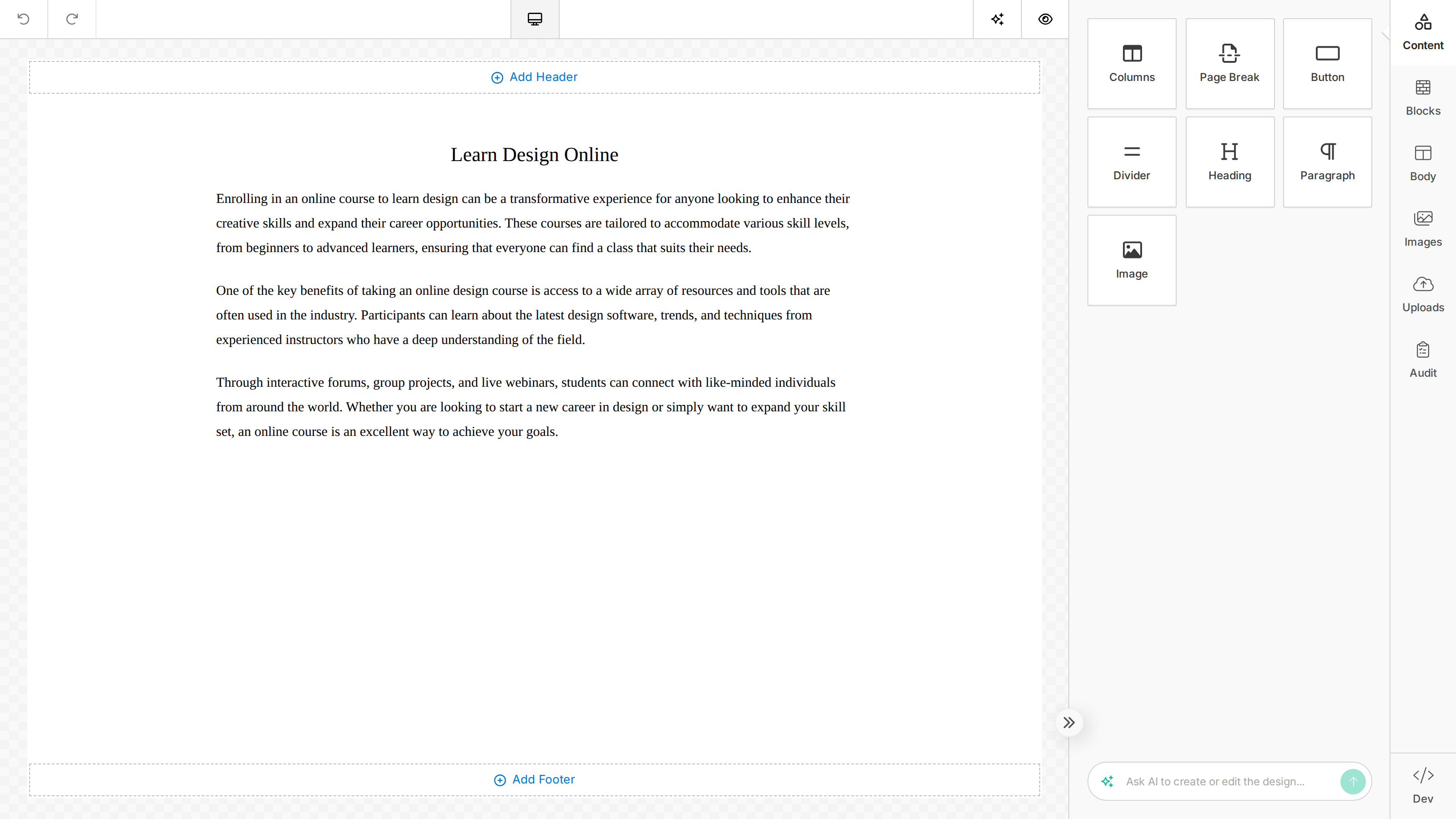Choose the Image content block
Viewport: 1456px width, 819px height.
click(x=1132, y=260)
